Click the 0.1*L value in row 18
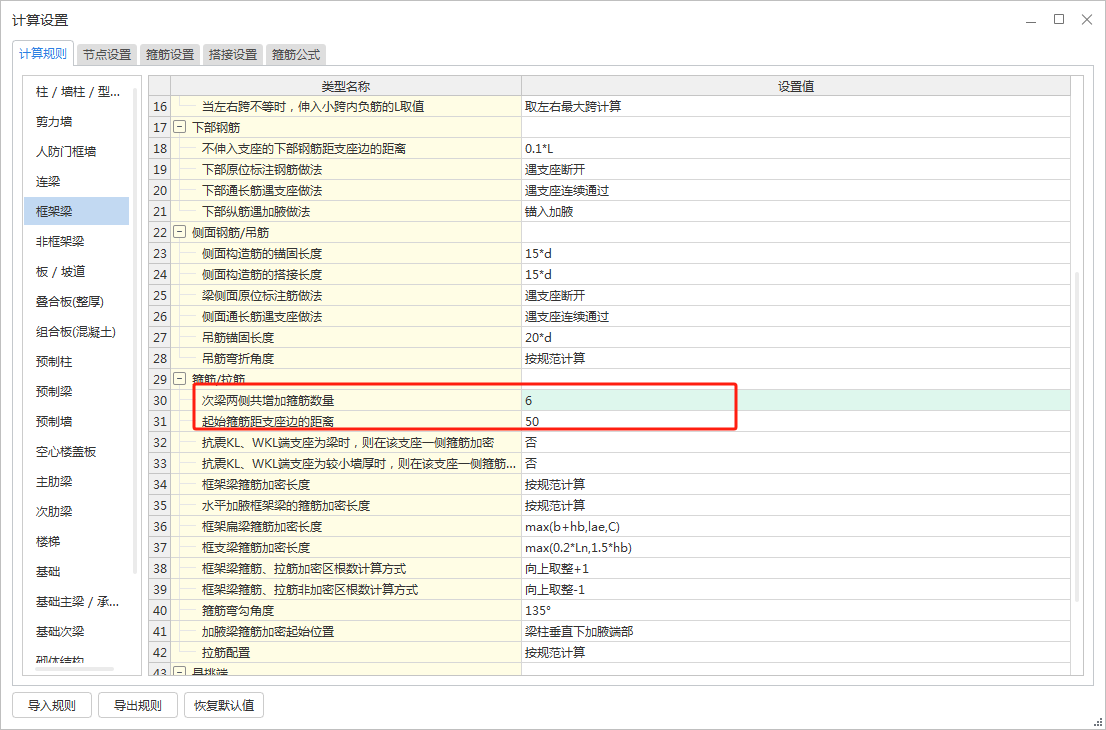1106x730 pixels. click(796, 149)
